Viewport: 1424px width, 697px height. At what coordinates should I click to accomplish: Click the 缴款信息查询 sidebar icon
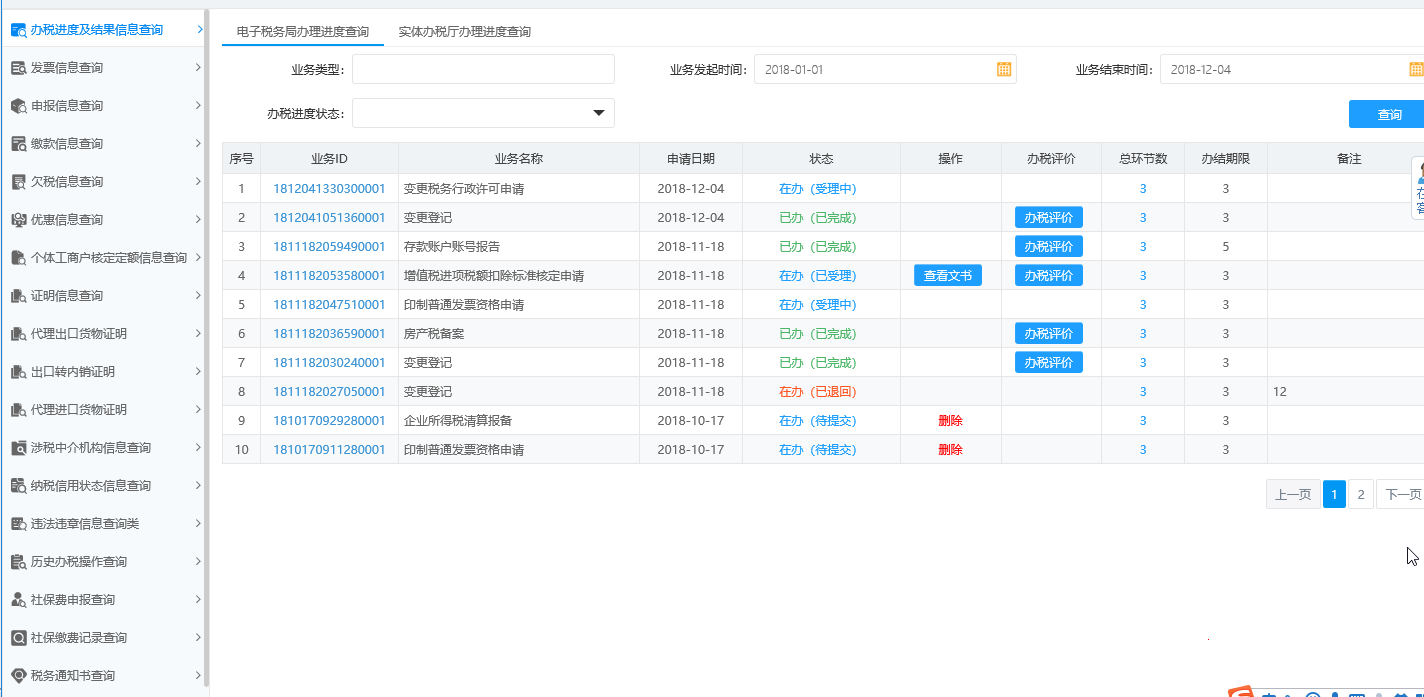click(18, 144)
